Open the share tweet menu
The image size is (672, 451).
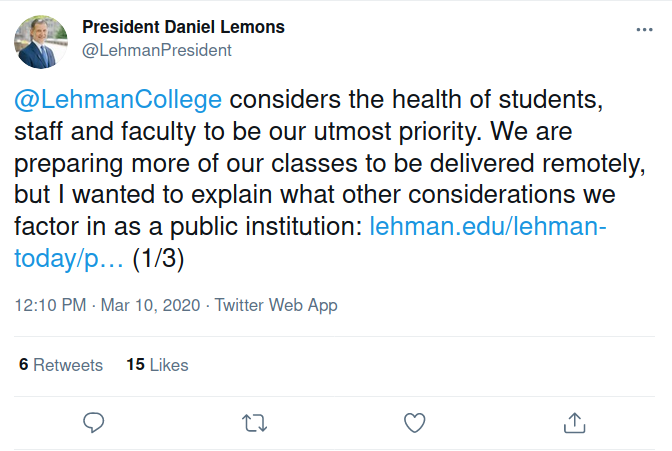point(575,421)
